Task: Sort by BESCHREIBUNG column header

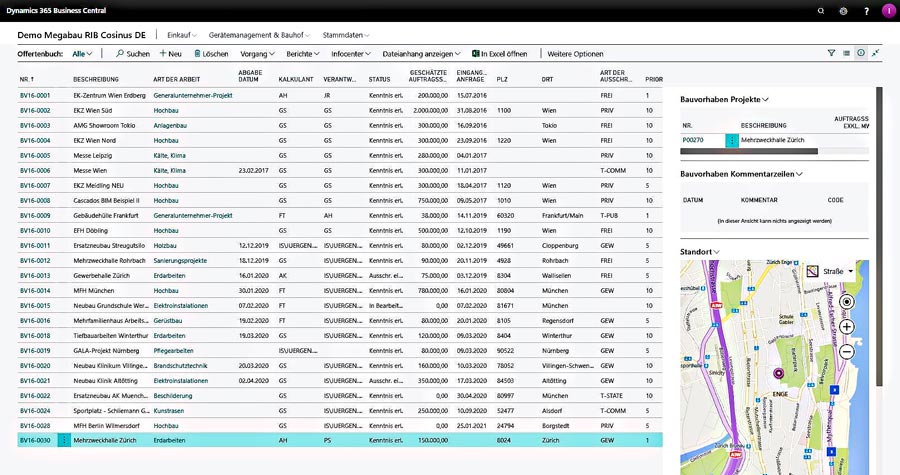Action: coord(96,79)
